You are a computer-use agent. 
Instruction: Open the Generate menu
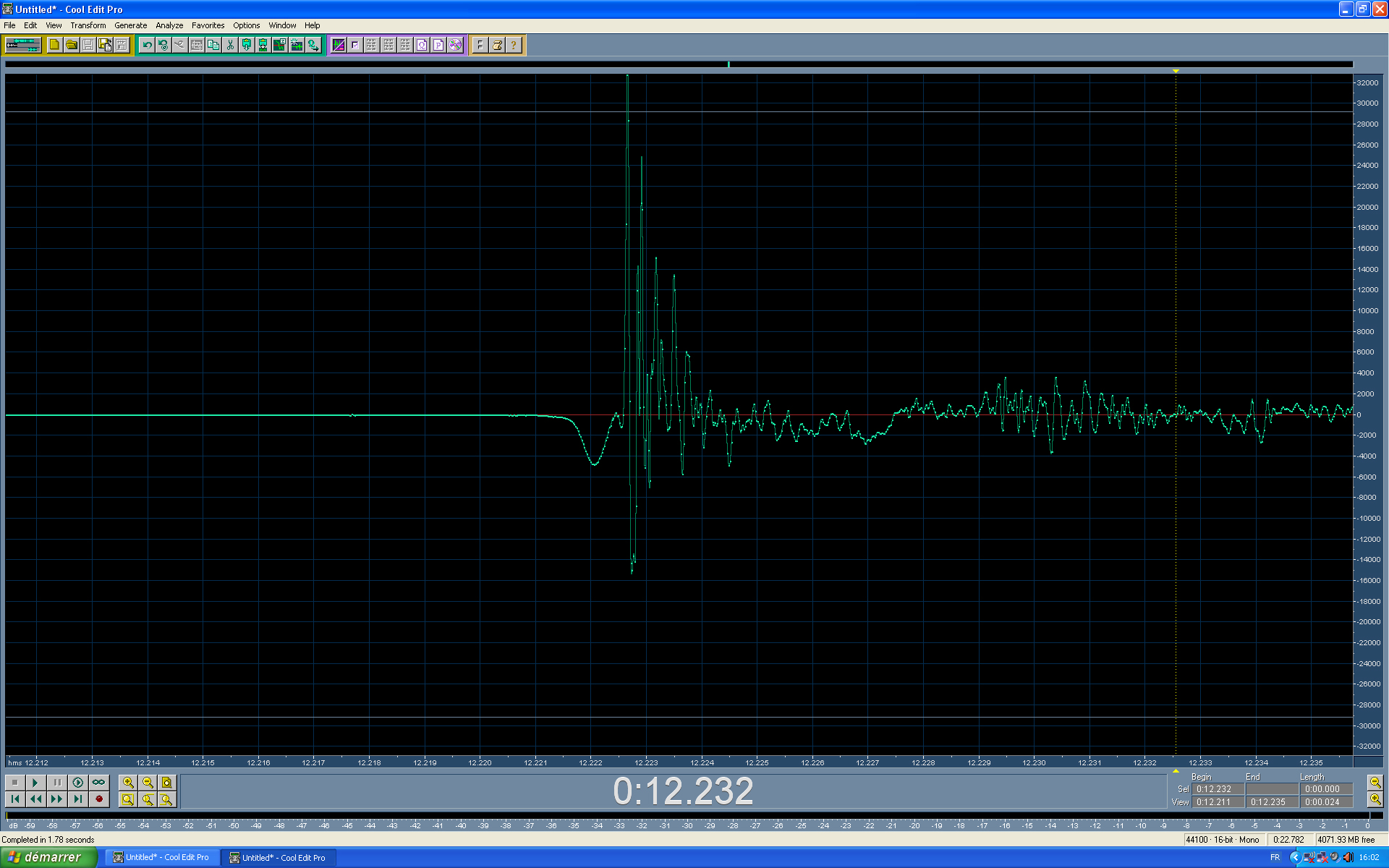click(x=131, y=25)
